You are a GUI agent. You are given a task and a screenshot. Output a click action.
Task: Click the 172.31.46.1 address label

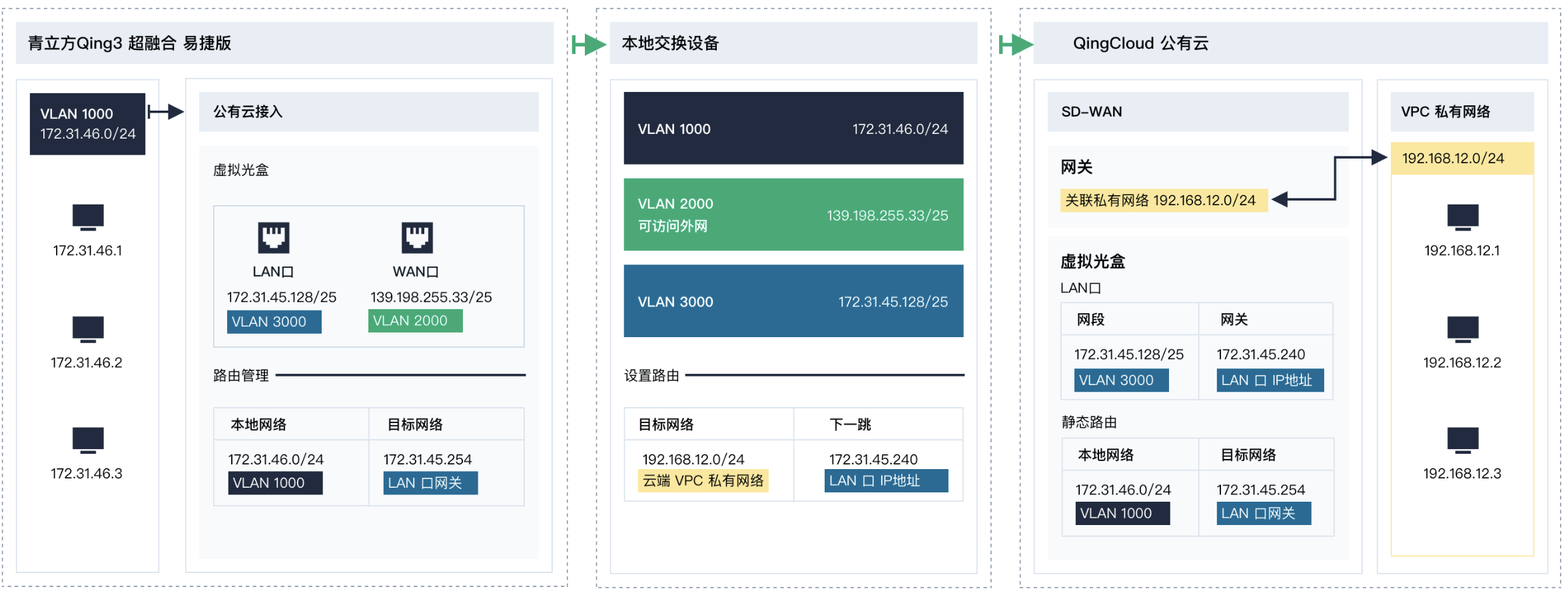point(87,251)
